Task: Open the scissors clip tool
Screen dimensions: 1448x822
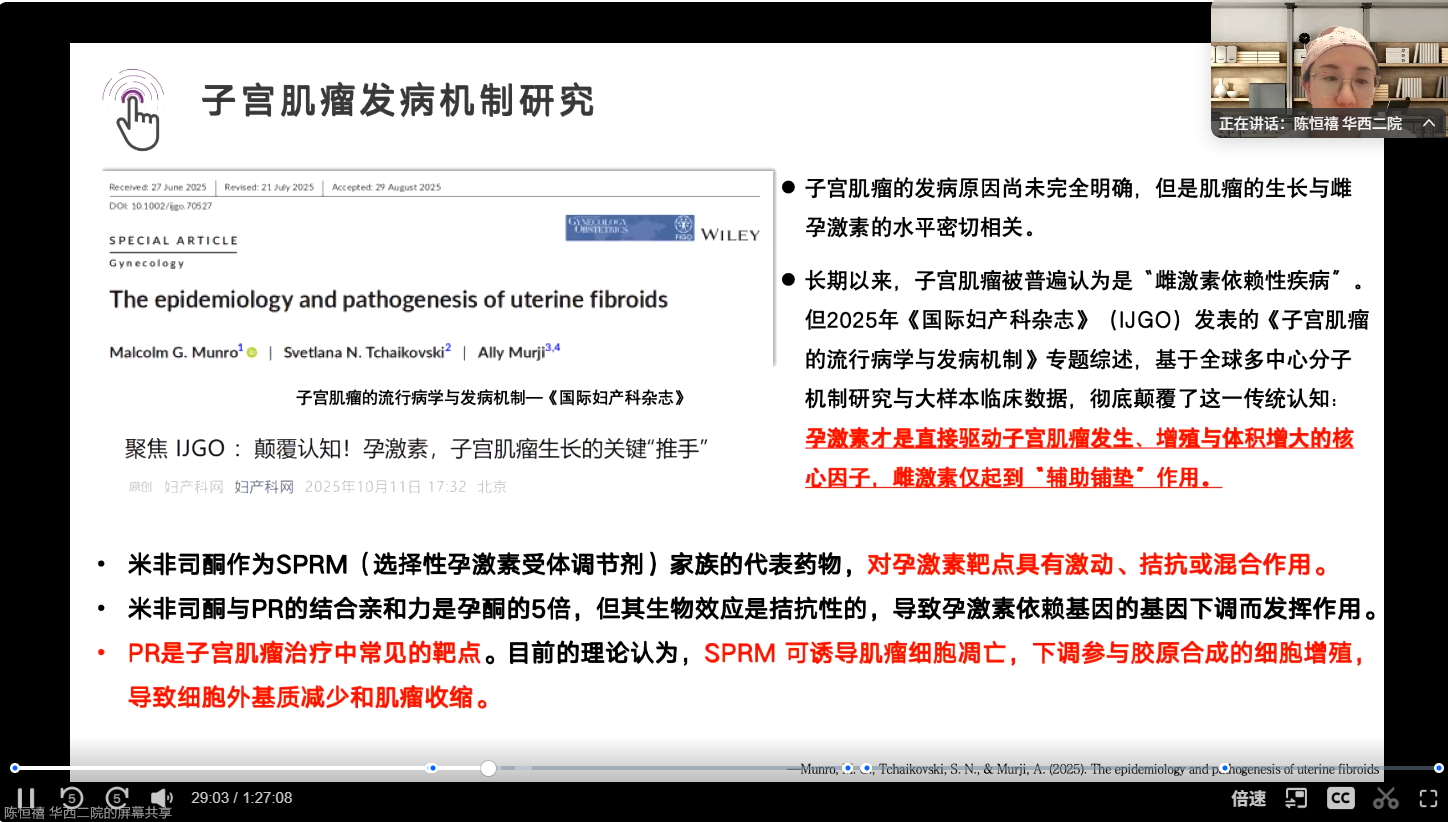Action: (x=1385, y=798)
